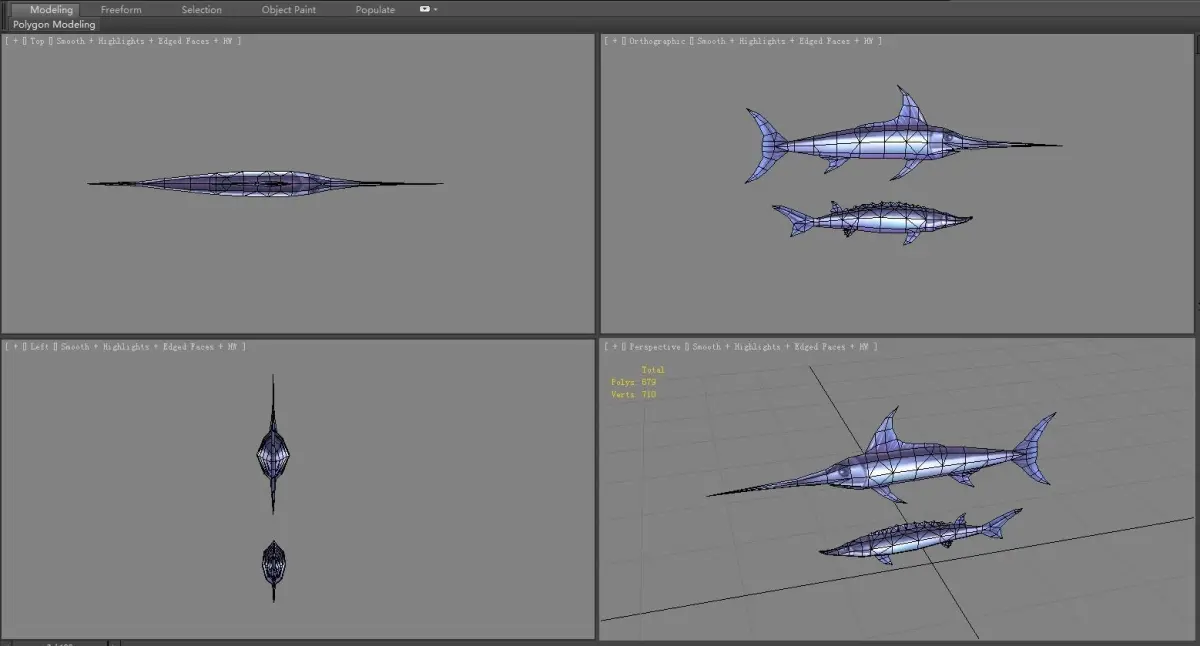Open the Selection ribbon tab
This screenshot has height=646, width=1200.
click(x=202, y=10)
